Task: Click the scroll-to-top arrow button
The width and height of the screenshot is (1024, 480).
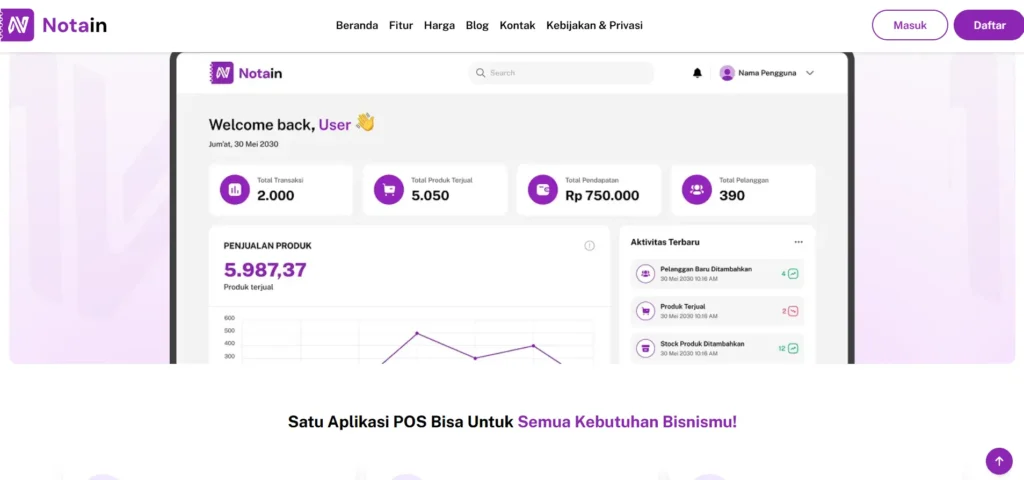Action: (x=998, y=461)
